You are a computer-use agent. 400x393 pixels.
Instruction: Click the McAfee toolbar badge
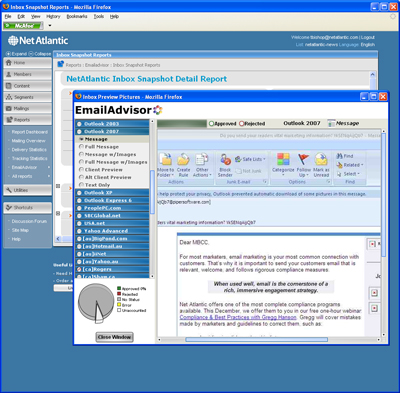[x=23, y=26]
